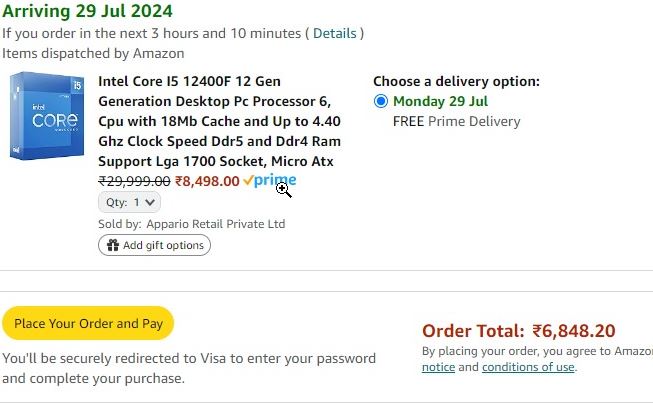The width and height of the screenshot is (653, 403).
Task: Click the Place Your Order and Pay button
Action: (88, 323)
